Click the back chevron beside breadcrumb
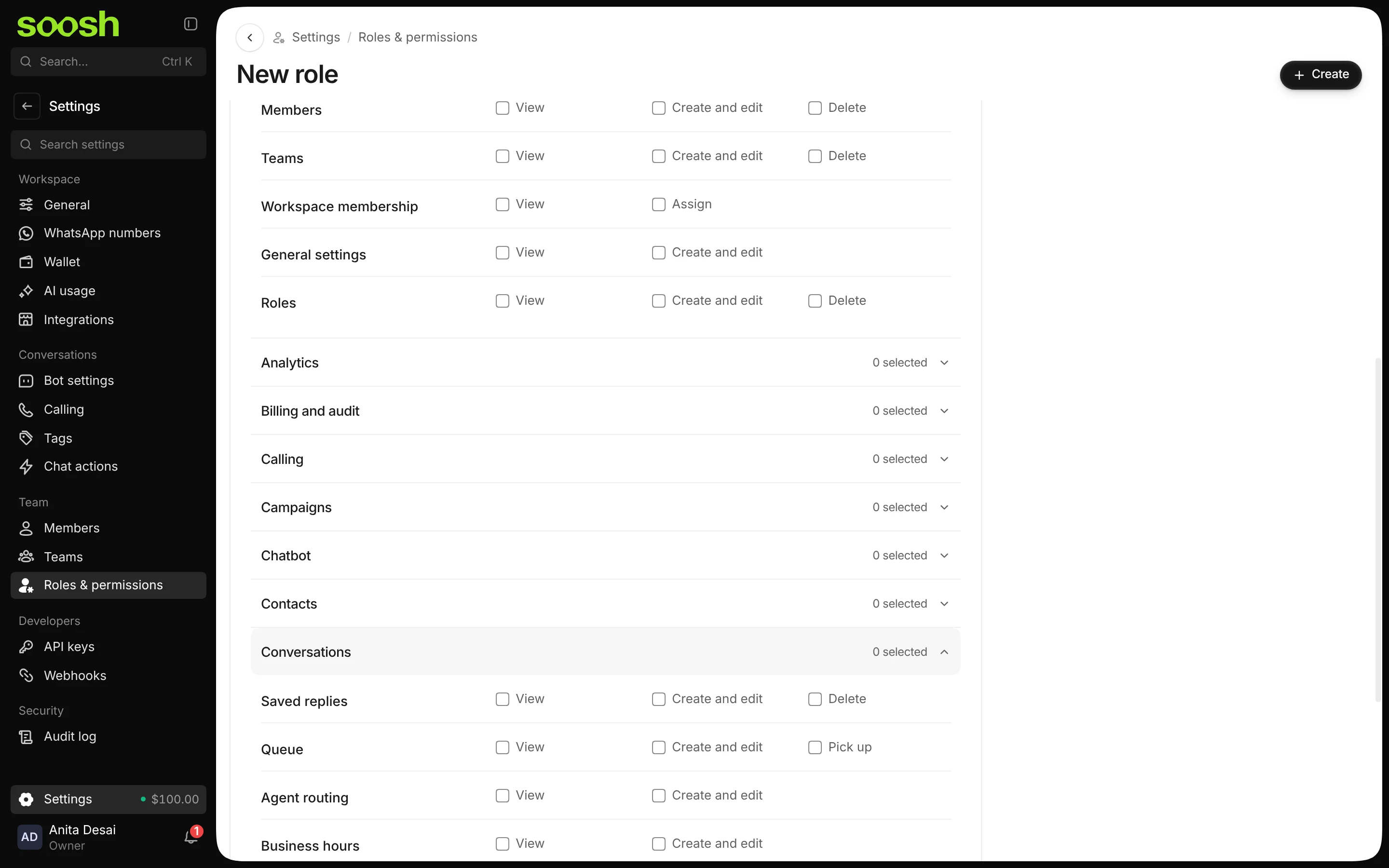The width and height of the screenshot is (1389, 868). pyautogui.click(x=250, y=38)
